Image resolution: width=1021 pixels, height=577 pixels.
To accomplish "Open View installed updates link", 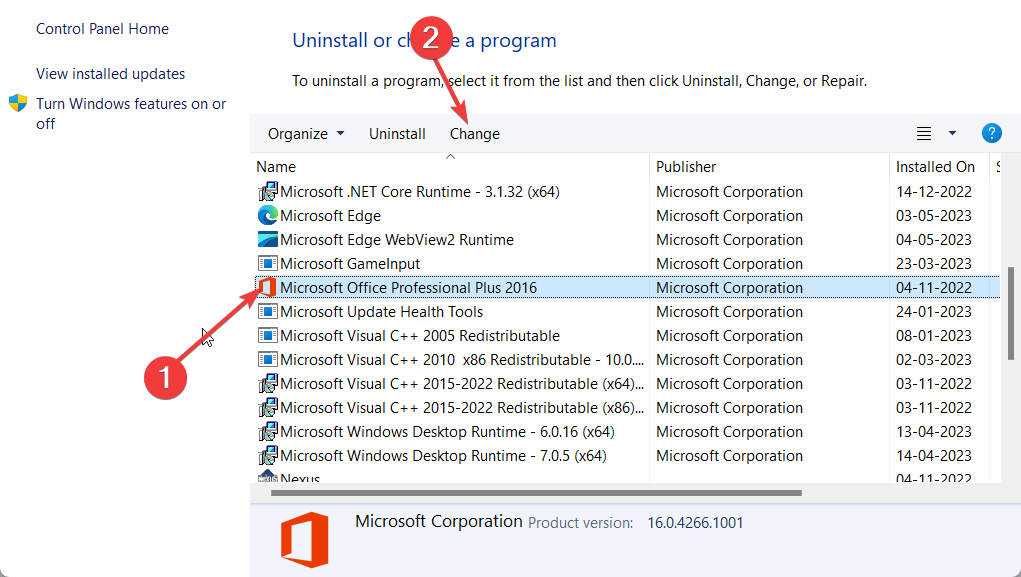I will [111, 74].
